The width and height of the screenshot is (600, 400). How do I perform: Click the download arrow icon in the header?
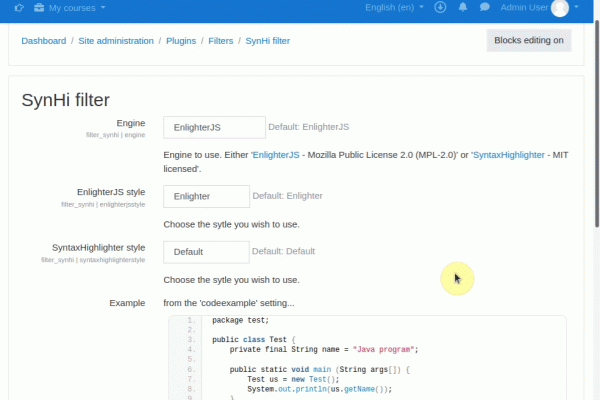click(440, 7)
